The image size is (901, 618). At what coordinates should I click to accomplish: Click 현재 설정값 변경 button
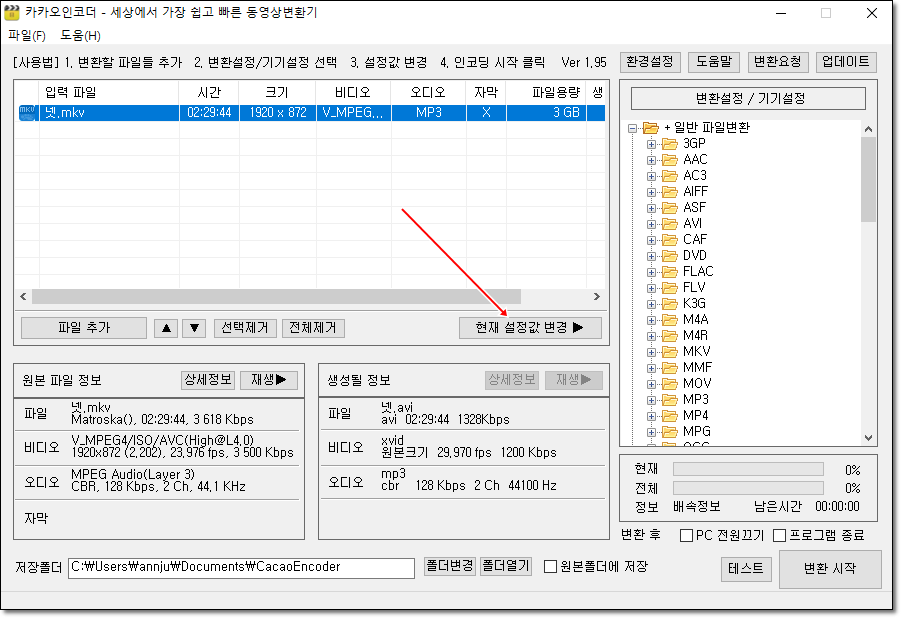pos(530,328)
